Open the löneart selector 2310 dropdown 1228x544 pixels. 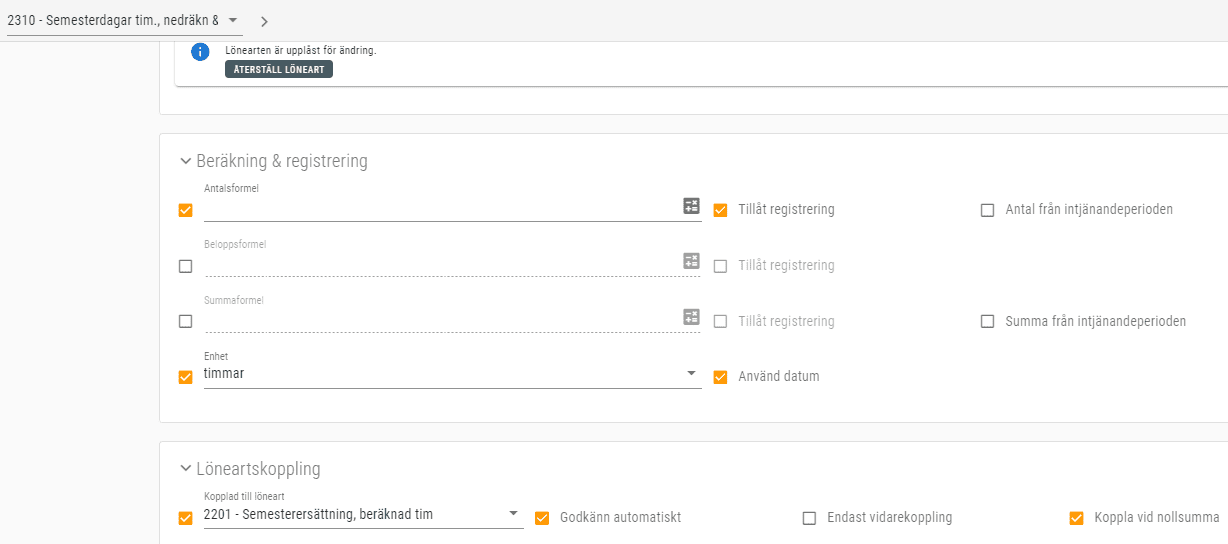pyautogui.click(x=233, y=20)
